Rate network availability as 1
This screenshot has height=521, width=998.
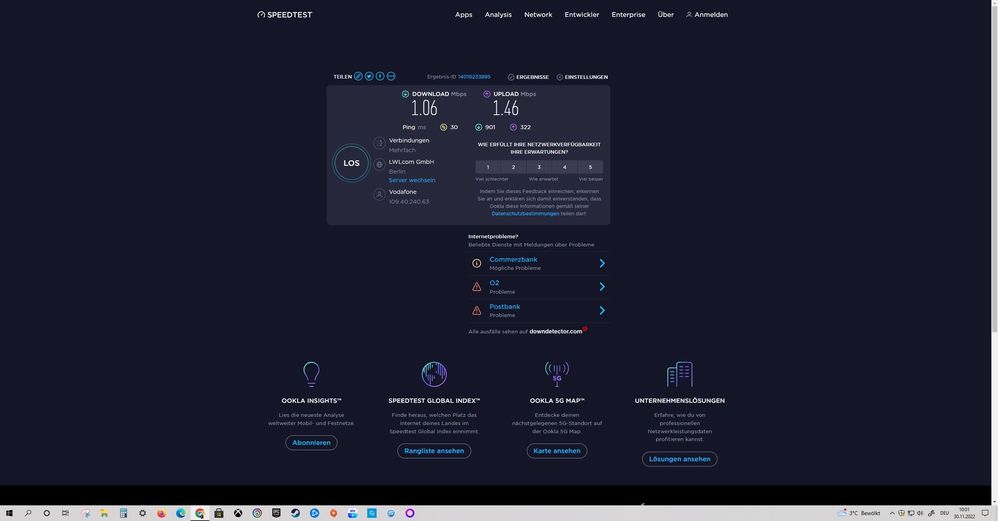click(x=488, y=167)
